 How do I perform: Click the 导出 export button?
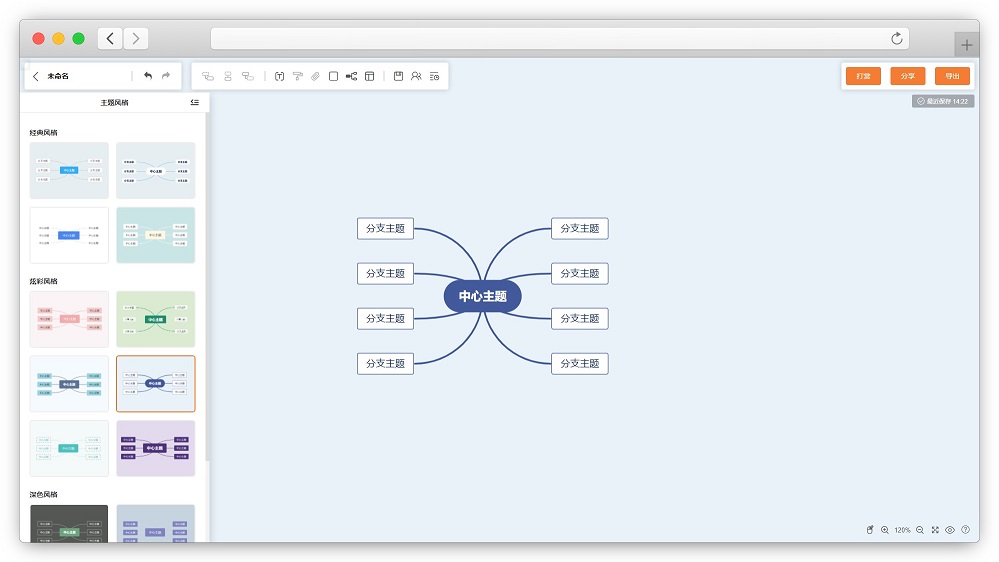pyautogui.click(x=952, y=76)
